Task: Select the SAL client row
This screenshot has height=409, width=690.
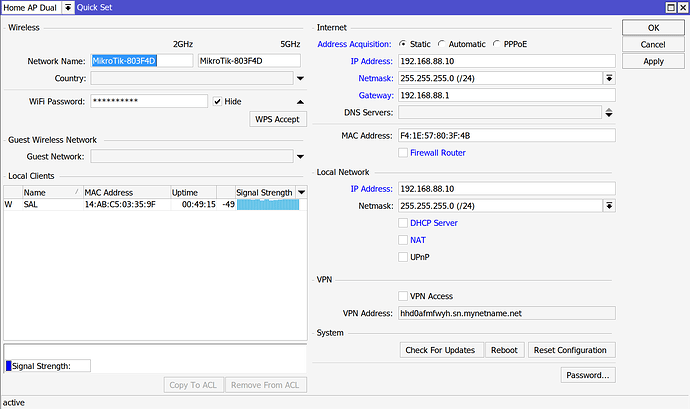Action: pyautogui.click(x=100, y=204)
